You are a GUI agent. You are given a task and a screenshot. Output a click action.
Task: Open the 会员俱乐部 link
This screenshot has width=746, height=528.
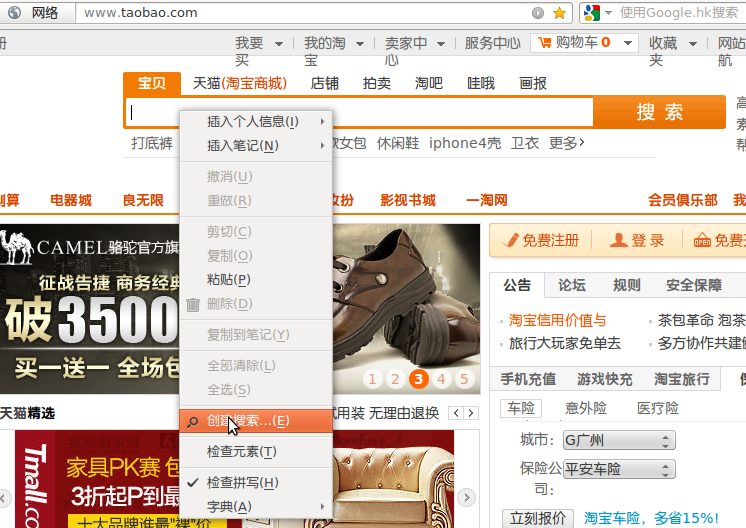pyautogui.click(x=683, y=200)
